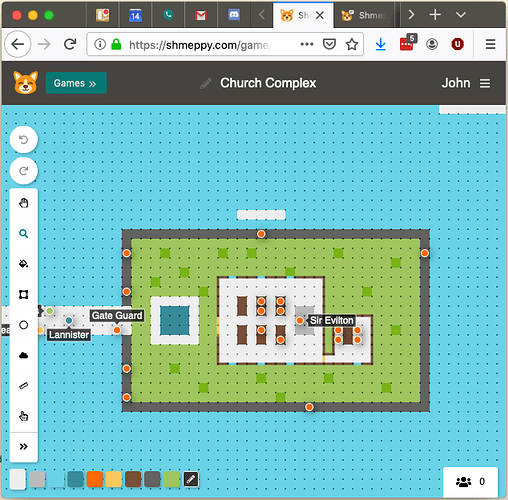Select the magnifier zoom tool
Image resolution: width=508 pixels, height=500 pixels.
[x=23, y=234]
